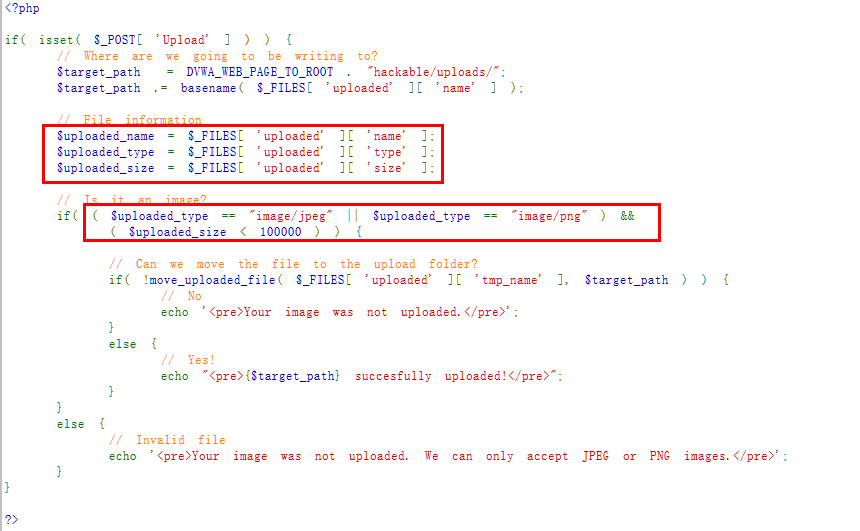Click the $uploaded_size assignment line
Viewport: 860px width, 531px height.
246,168
